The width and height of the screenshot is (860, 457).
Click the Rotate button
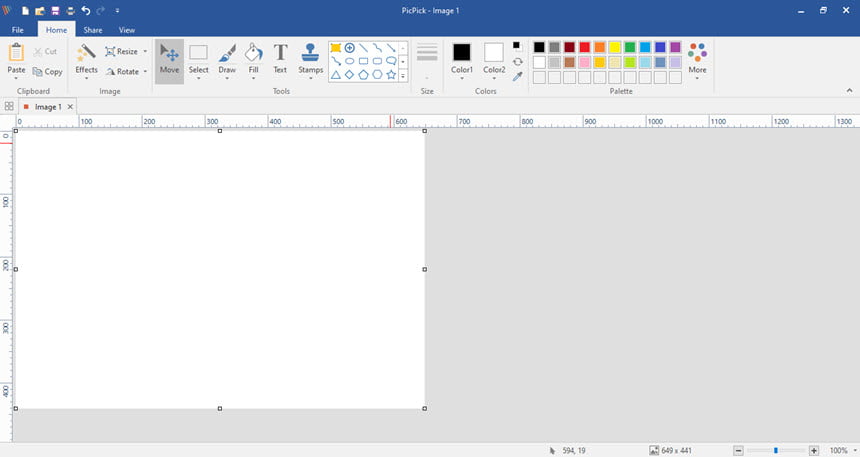[x=123, y=71]
